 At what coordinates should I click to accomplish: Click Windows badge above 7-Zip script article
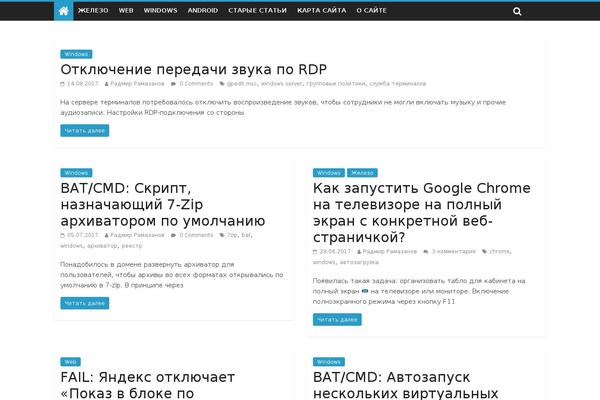pyautogui.click(x=76, y=173)
